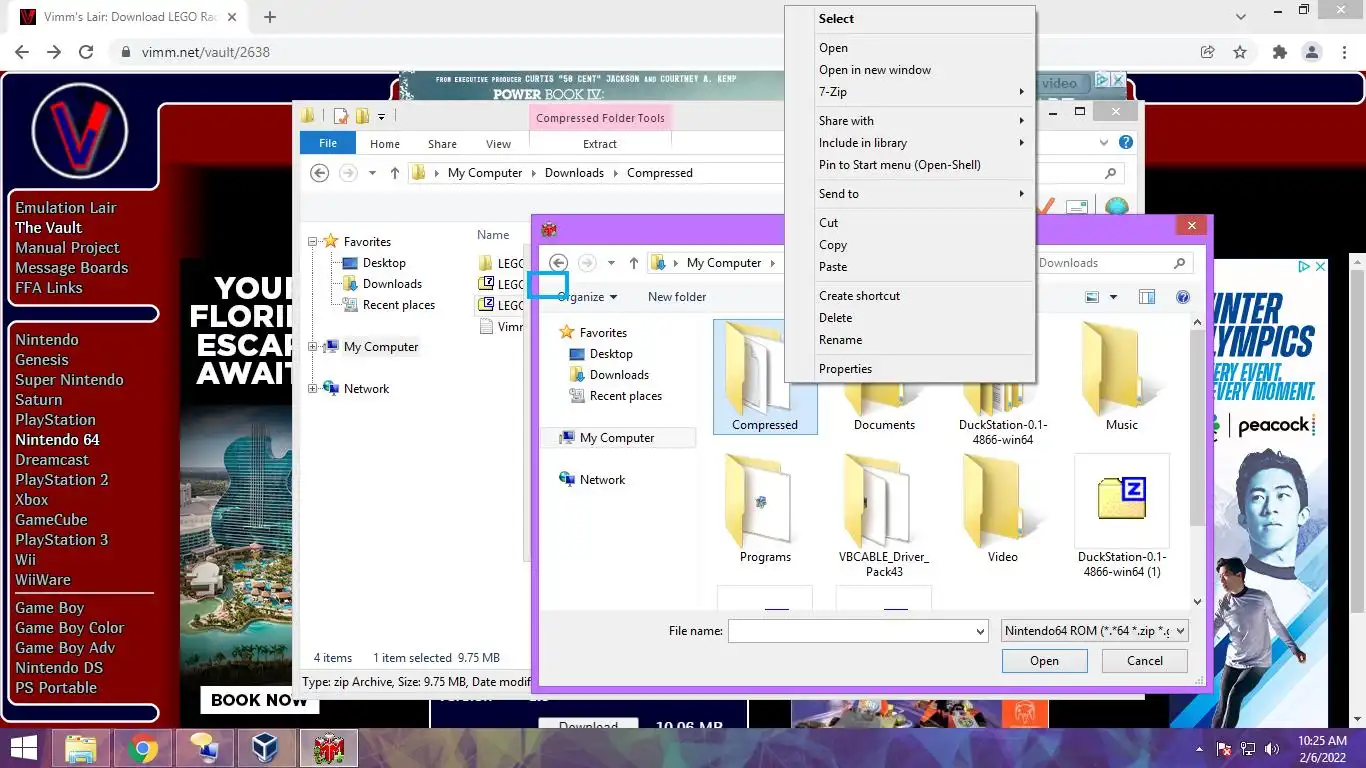Open new Chrome tab with plus icon
This screenshot has width=1366, height=768.
(x=270, y=17)
